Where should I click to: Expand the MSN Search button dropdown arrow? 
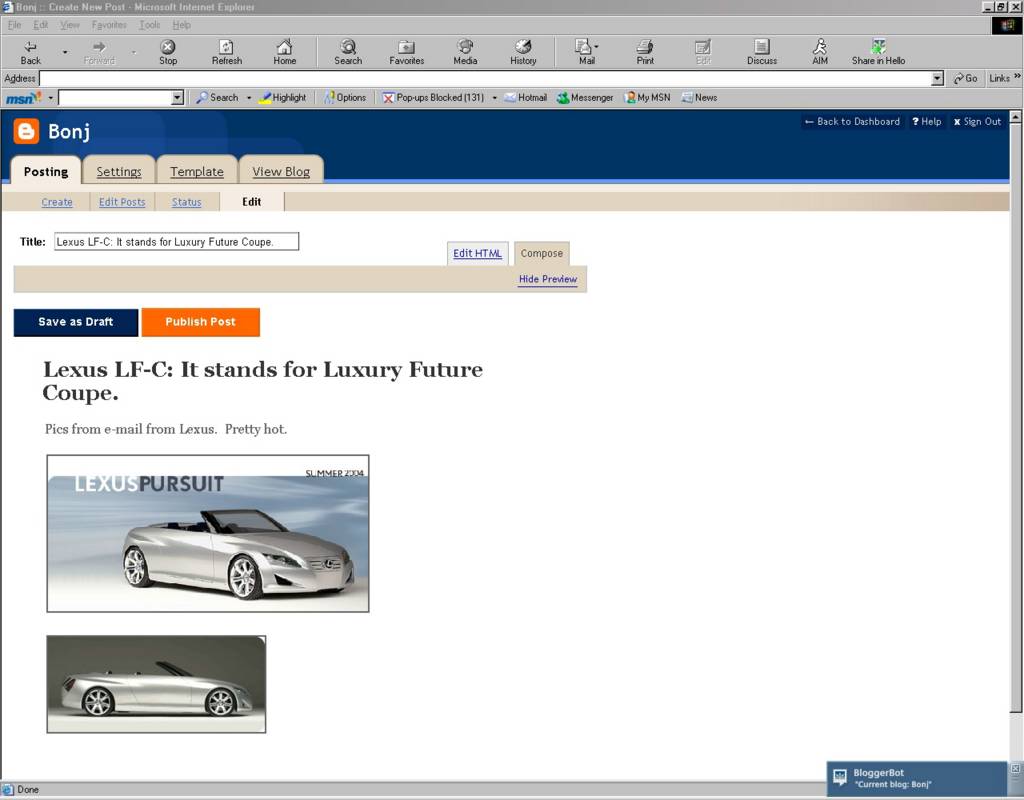249,98
